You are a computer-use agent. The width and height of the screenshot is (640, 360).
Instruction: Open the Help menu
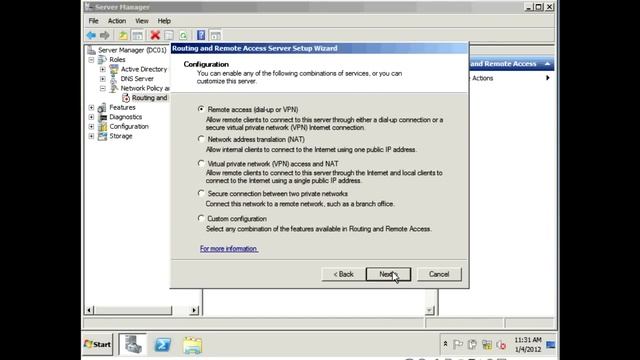(164, 21)
